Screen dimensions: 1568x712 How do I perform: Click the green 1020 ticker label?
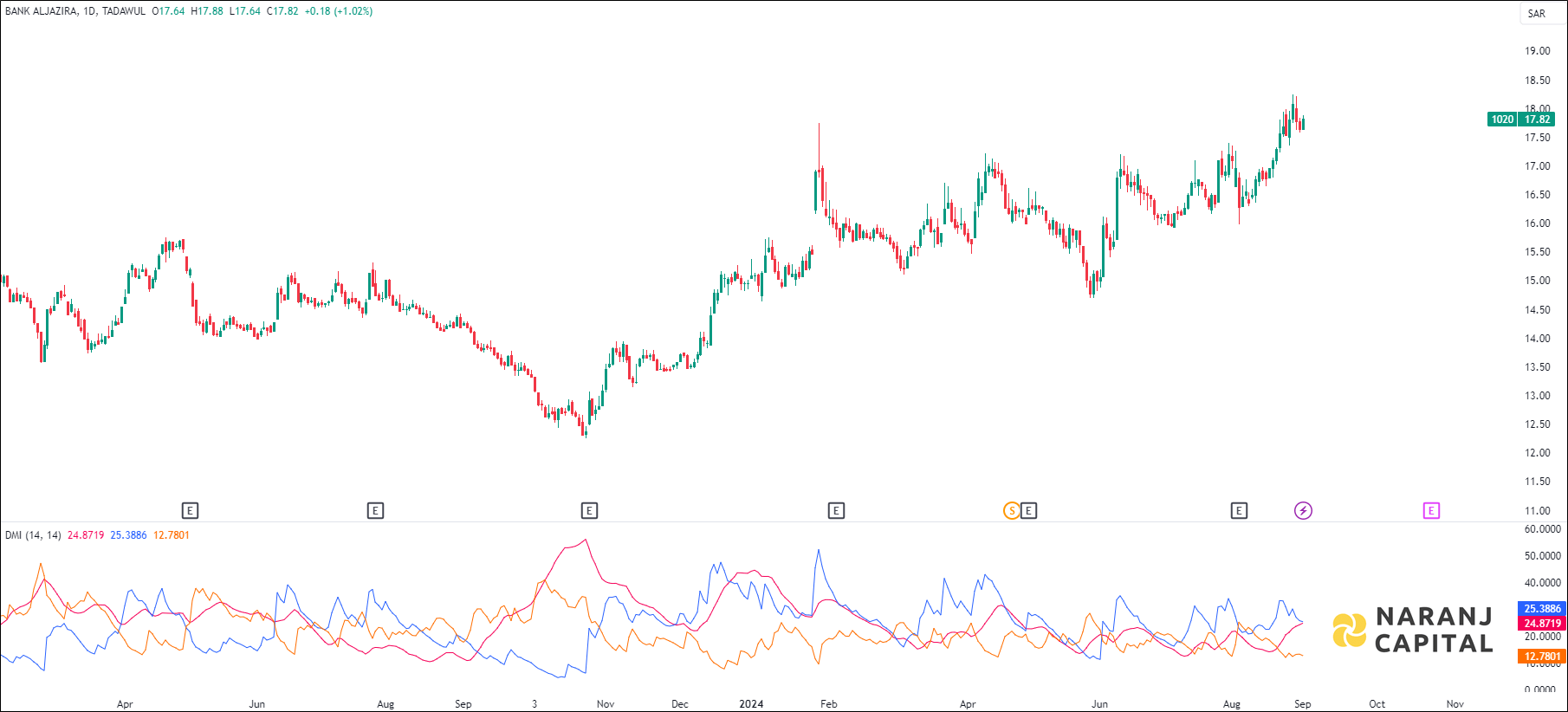click(x=1502, y=120)
